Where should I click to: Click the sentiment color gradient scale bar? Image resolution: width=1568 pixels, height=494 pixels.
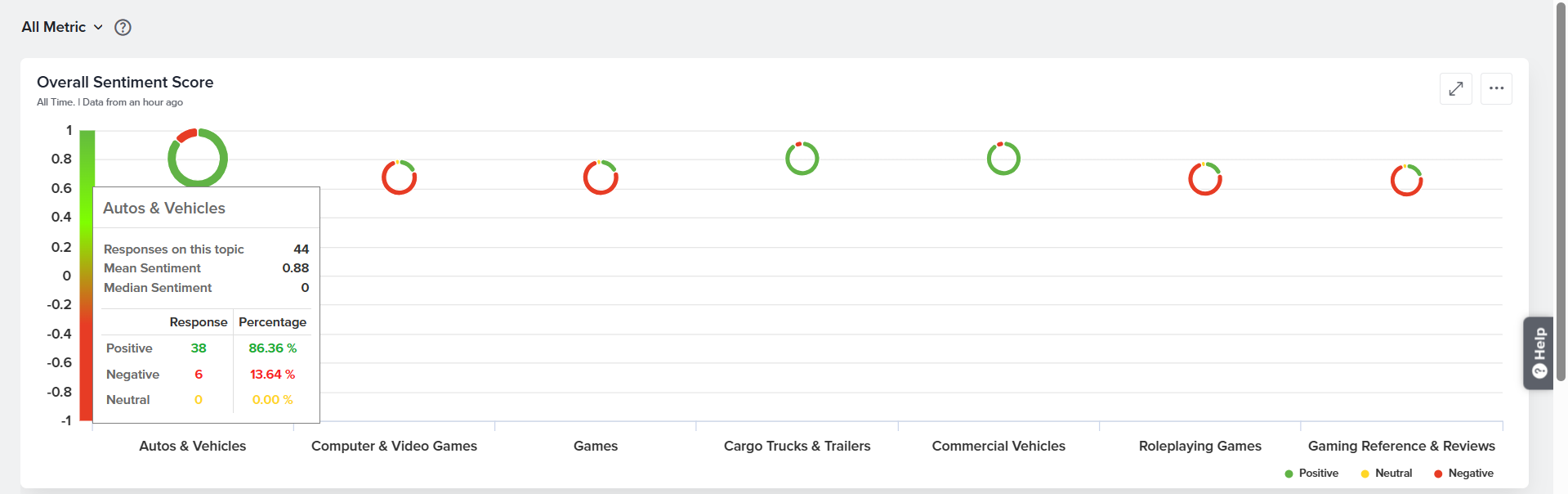click(87, 276)
